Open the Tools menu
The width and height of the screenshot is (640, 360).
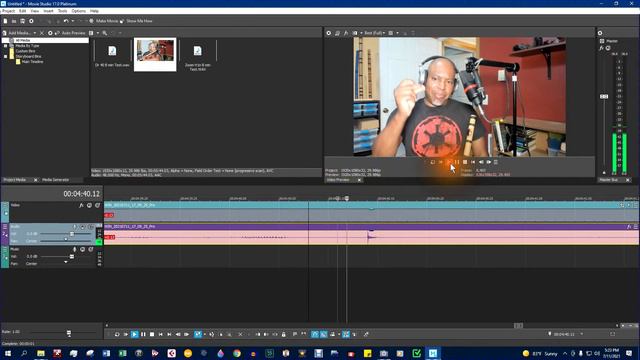pyautogui.click(x=62, y=11)
